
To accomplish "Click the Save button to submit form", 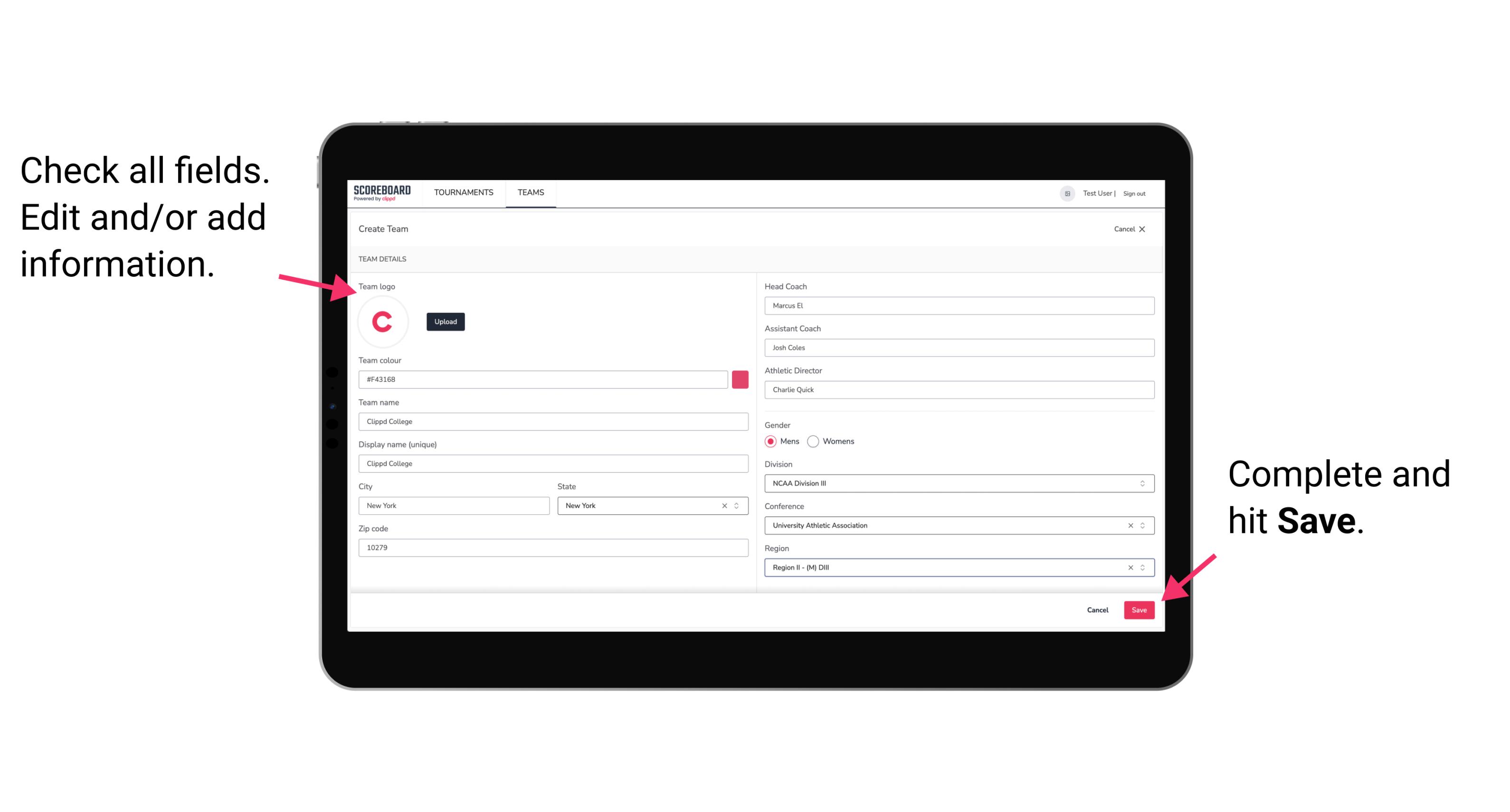I will [1140, 609].
